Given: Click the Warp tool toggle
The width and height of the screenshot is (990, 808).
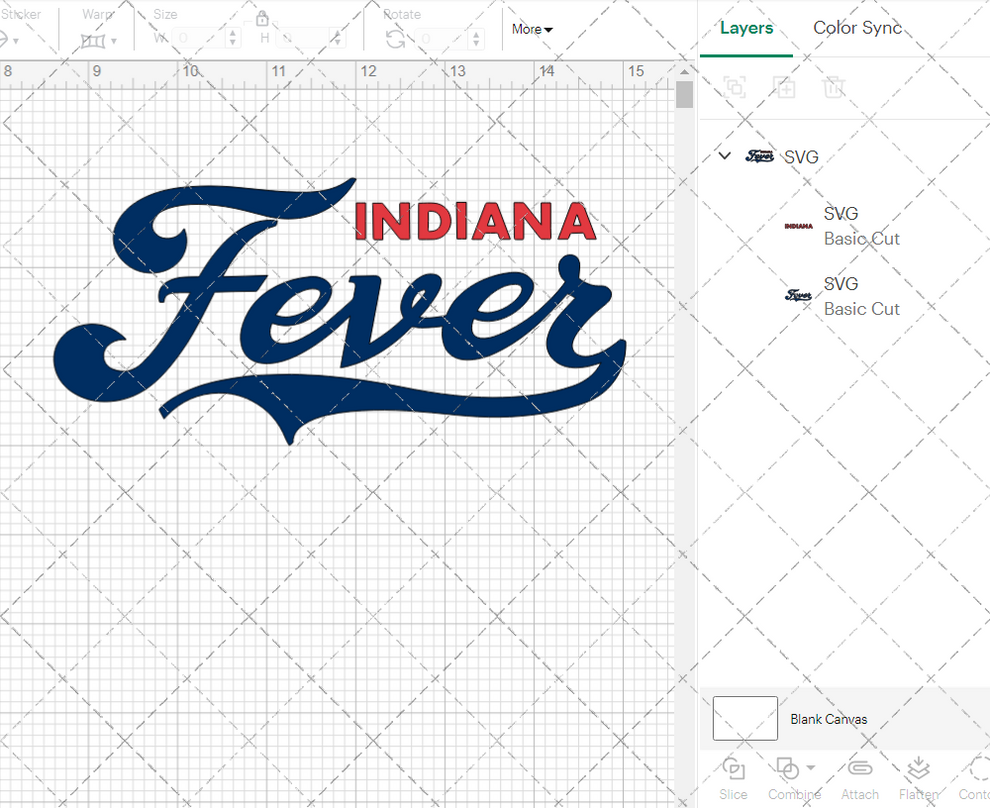Looking at the screenshot, I should coord(95,40).
